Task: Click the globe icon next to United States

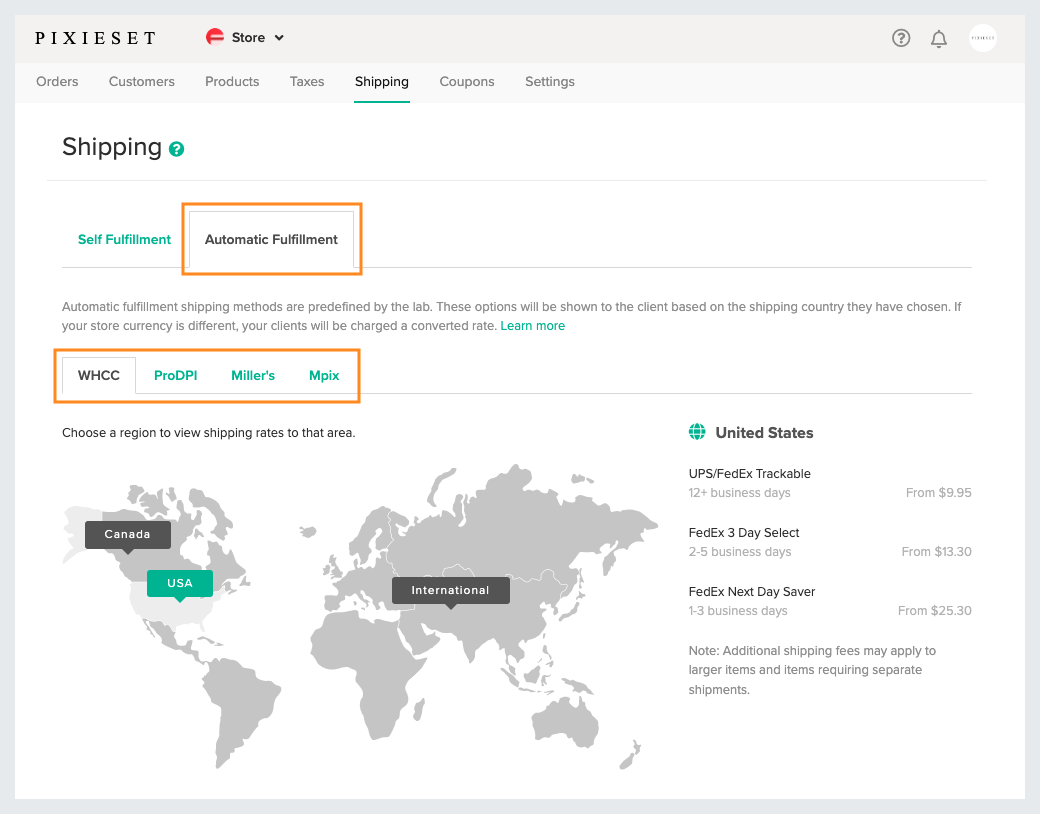Action: coord(697,432)
